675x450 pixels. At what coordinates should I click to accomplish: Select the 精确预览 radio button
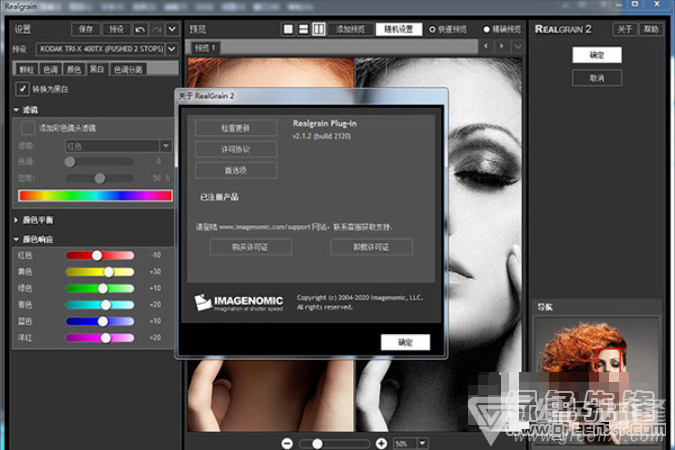tap(486, 29)
